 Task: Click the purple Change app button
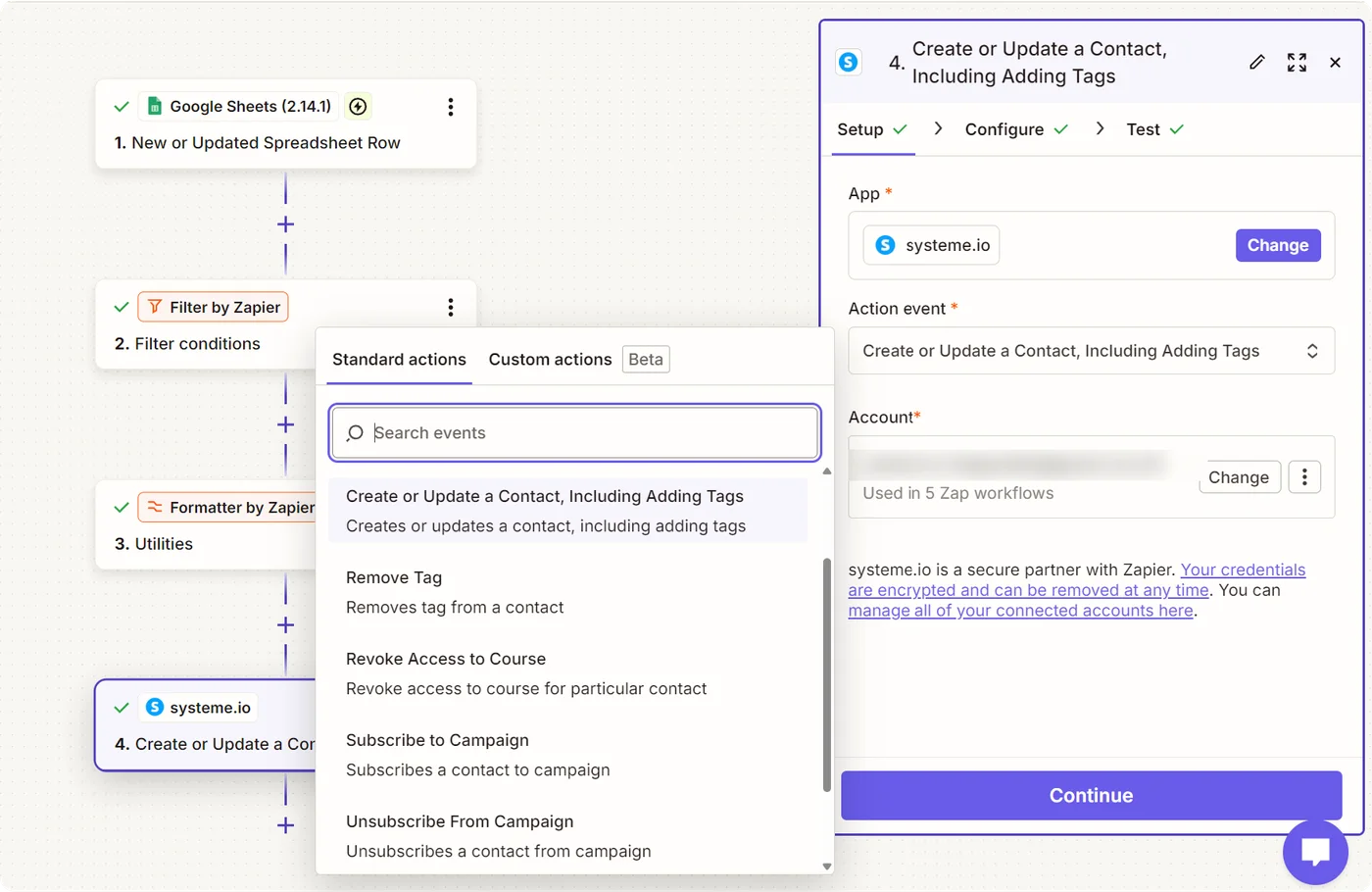[x=1278, y=245]
